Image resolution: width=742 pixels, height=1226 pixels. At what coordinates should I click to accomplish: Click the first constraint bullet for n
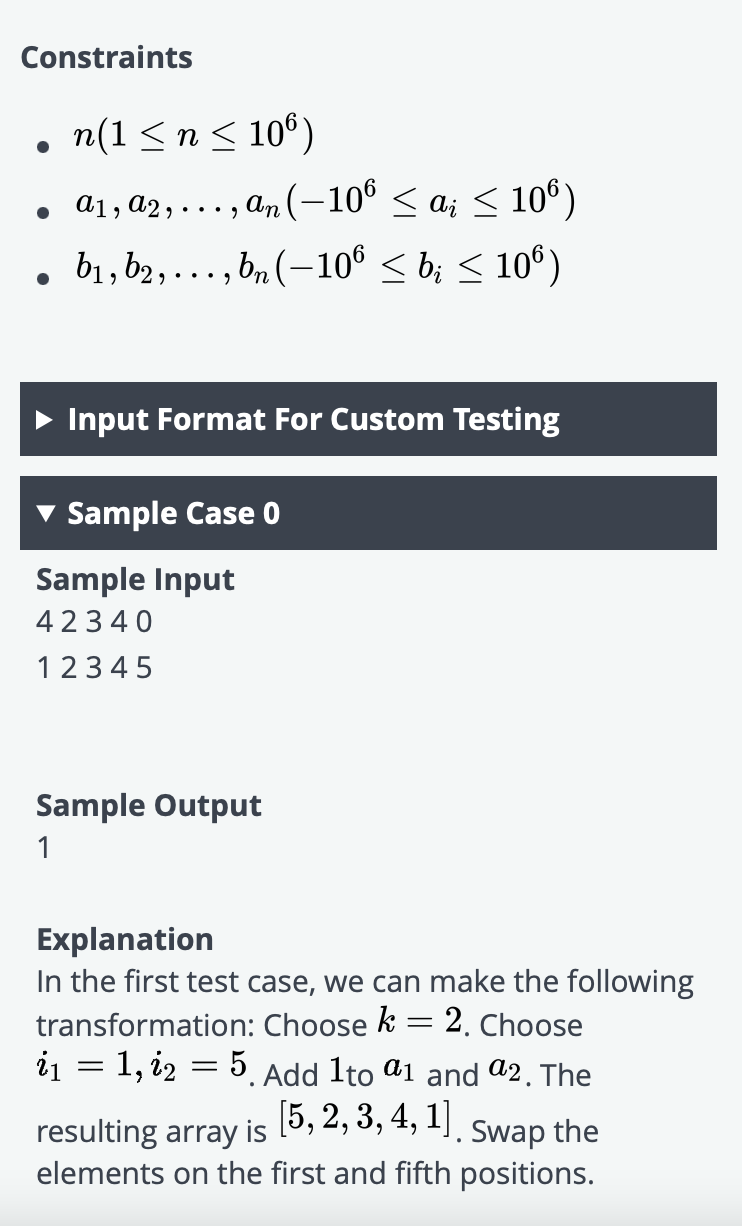[x=43, y=146]
